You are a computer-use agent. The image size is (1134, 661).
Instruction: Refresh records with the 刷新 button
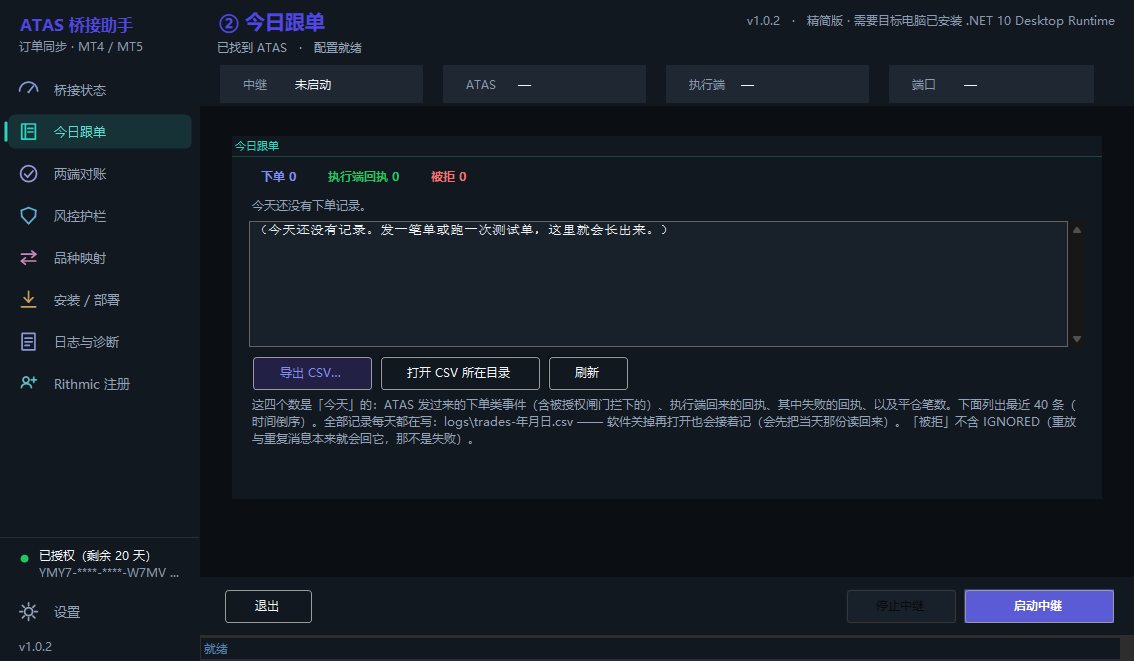[588, 373]
